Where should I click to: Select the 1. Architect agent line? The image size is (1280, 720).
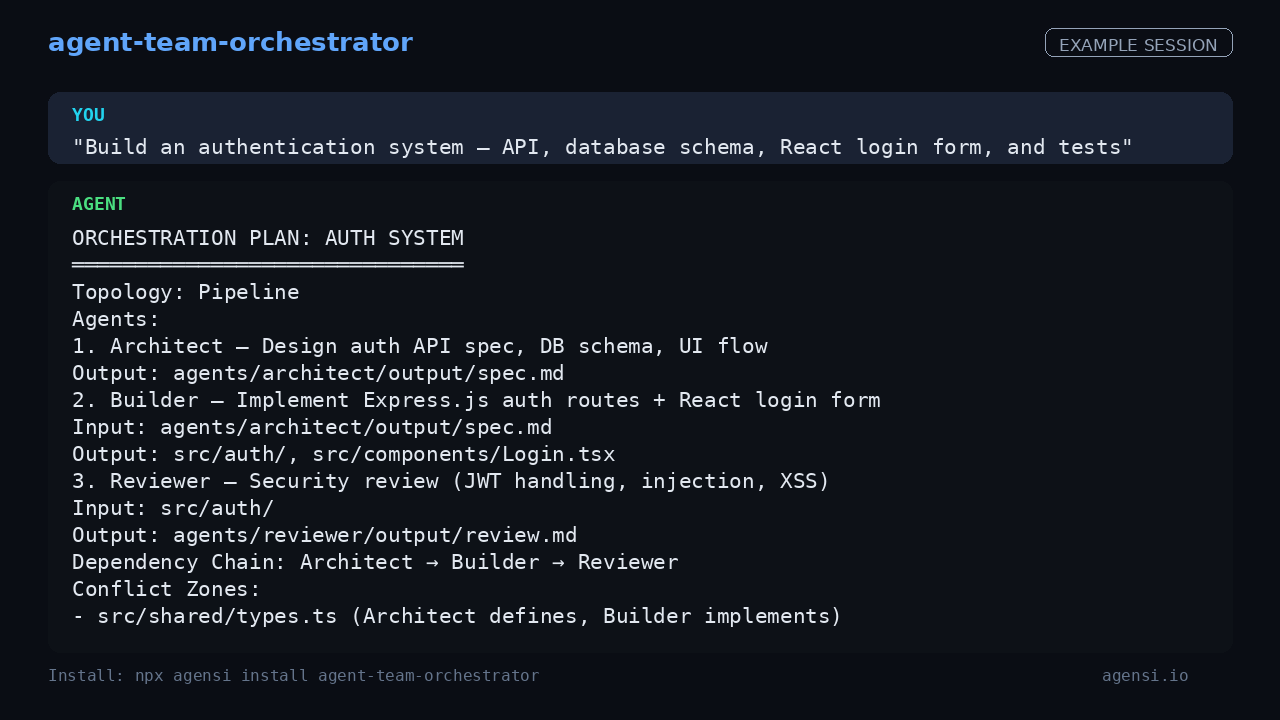tap(420, 346)
